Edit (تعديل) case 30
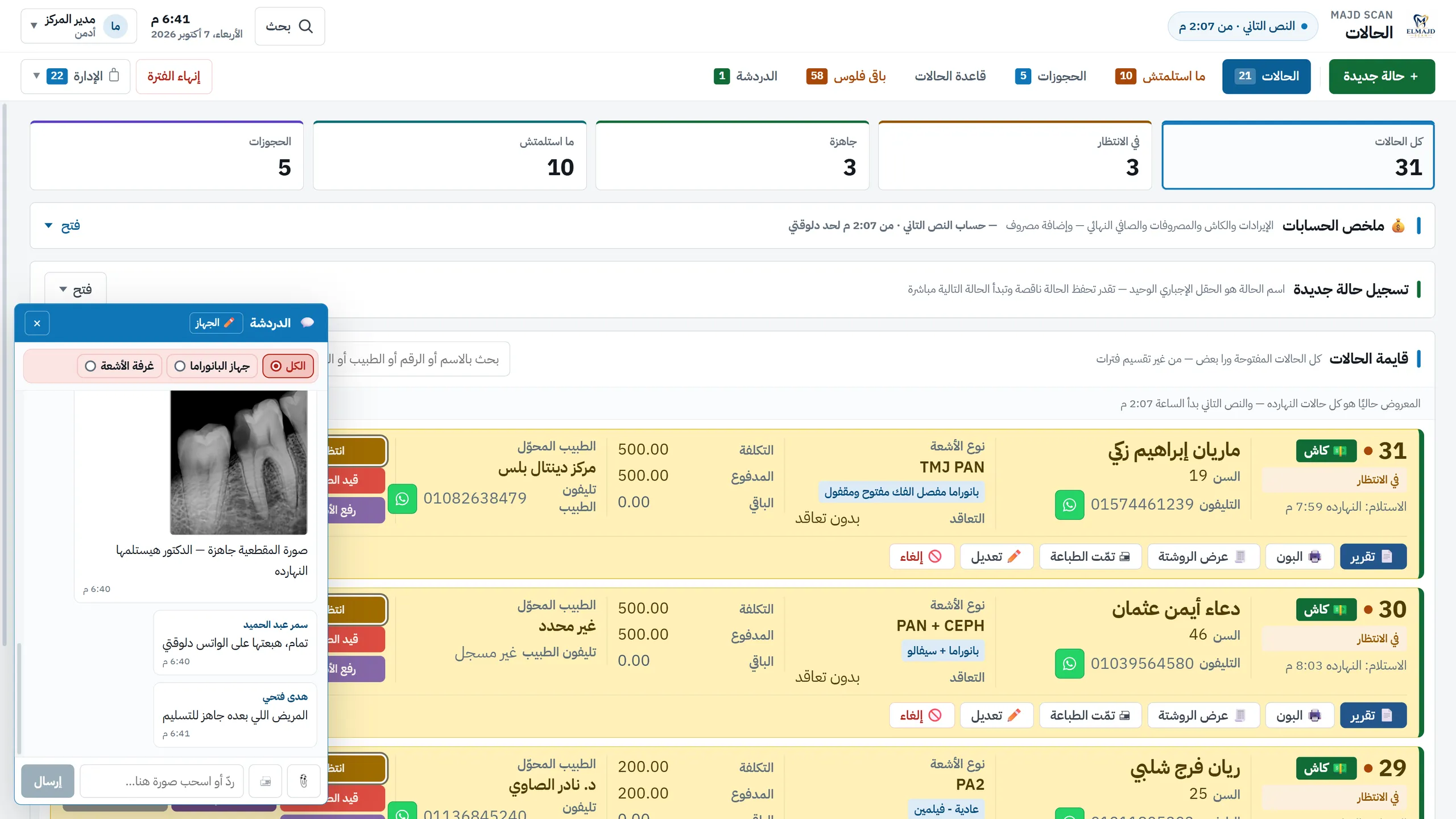 996,715
